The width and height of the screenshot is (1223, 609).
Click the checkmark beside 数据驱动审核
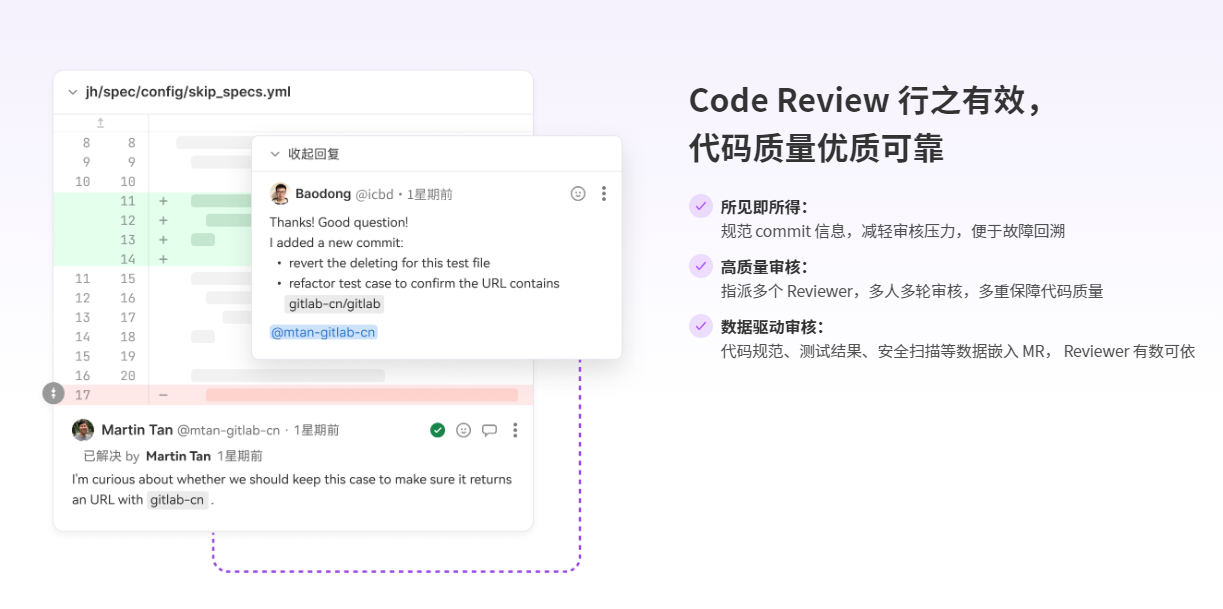point(701,326)
